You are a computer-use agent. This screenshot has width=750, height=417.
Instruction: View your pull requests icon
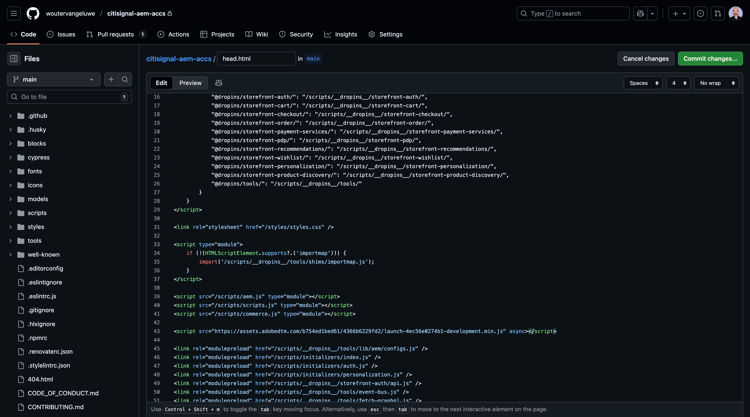pos(717,13)
